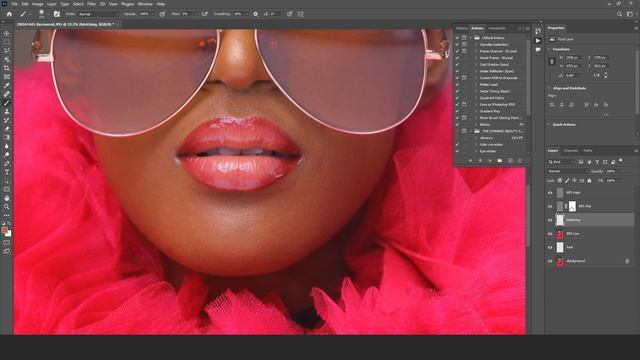
Task: Flip horizontal button in Transform
Action: (x=596, y=76)
